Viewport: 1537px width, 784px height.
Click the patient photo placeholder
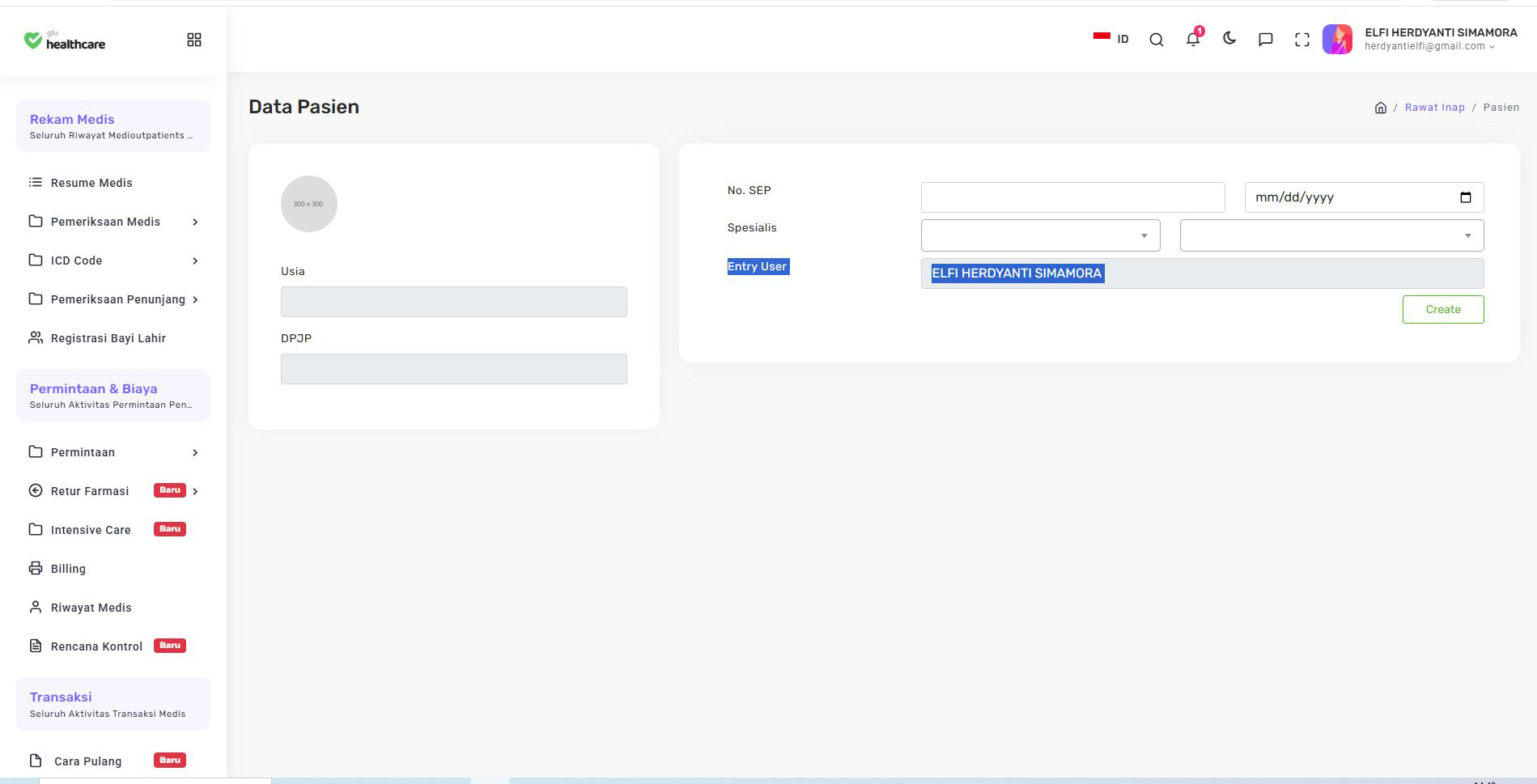point(309,204)
